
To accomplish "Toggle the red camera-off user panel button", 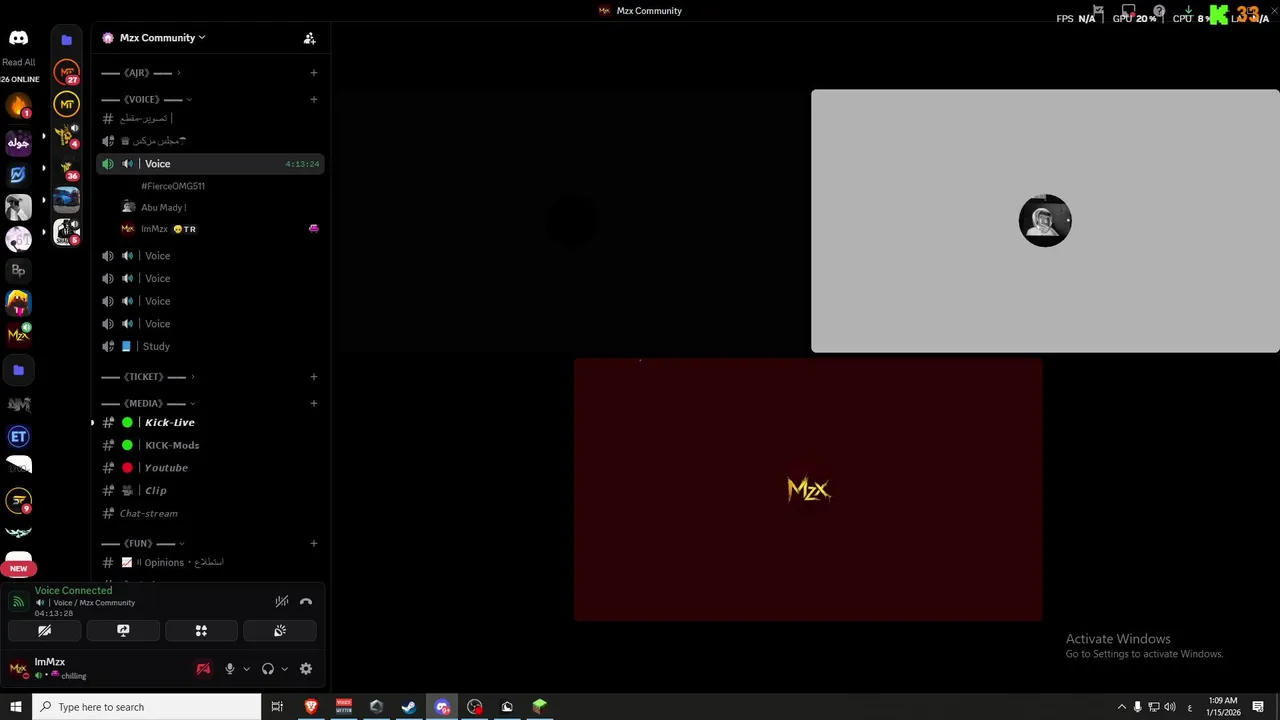I will (x=203, y=669).
